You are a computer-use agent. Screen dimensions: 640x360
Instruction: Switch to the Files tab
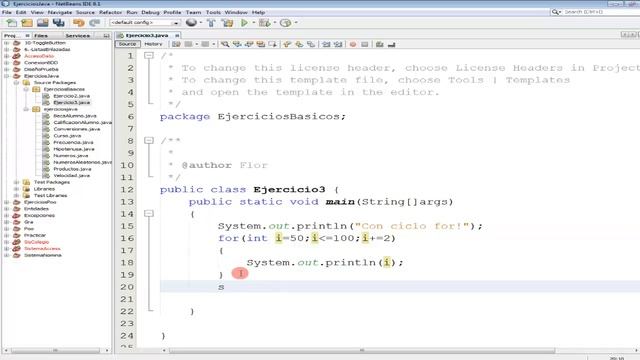[41, 36]
